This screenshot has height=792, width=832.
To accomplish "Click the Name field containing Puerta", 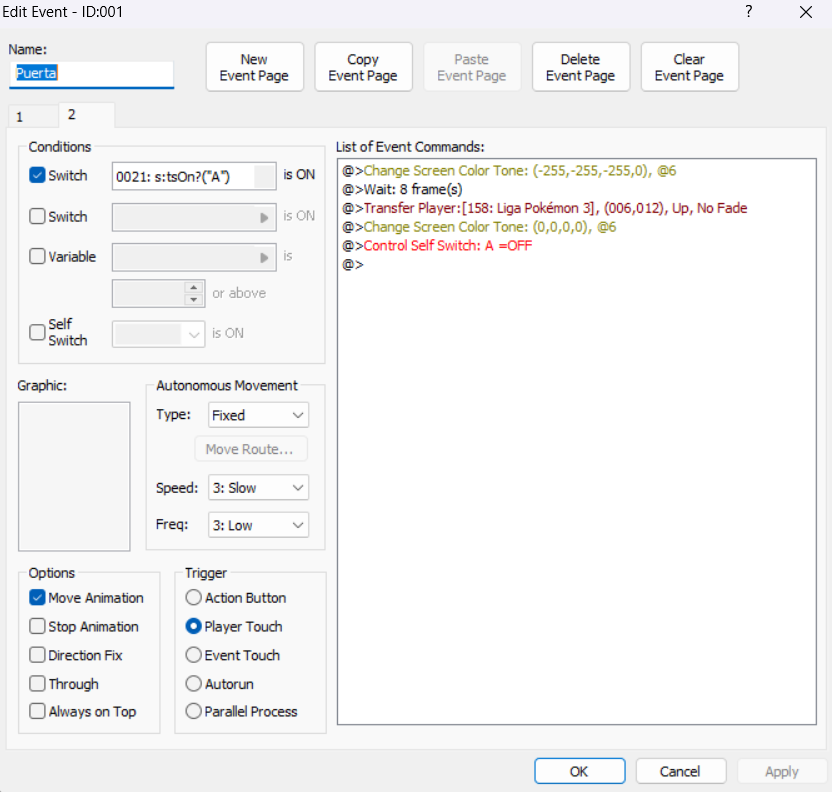I will point(92,73).
